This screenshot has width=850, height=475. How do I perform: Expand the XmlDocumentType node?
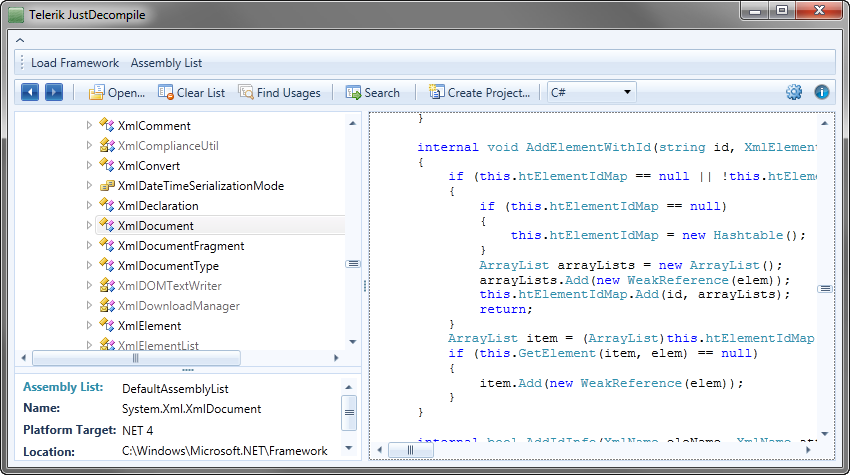(89, 266)
